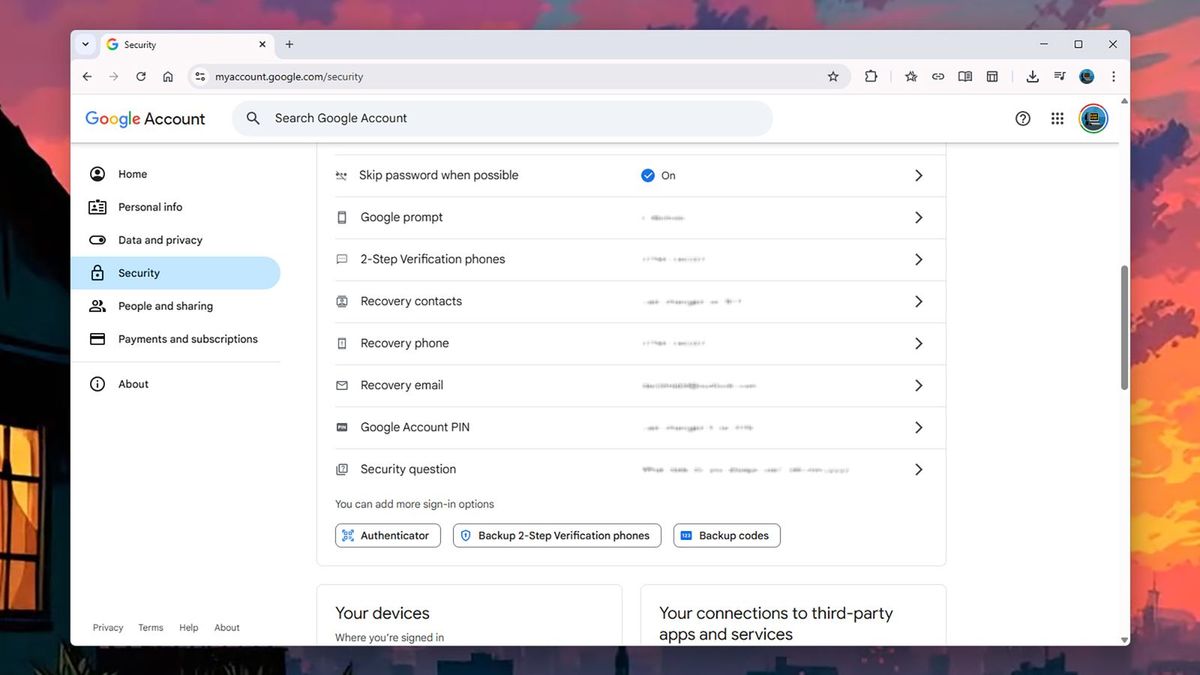Screen dimensions: 1200x675
Task: Close the Security browser tab
Action: [263, 44]
